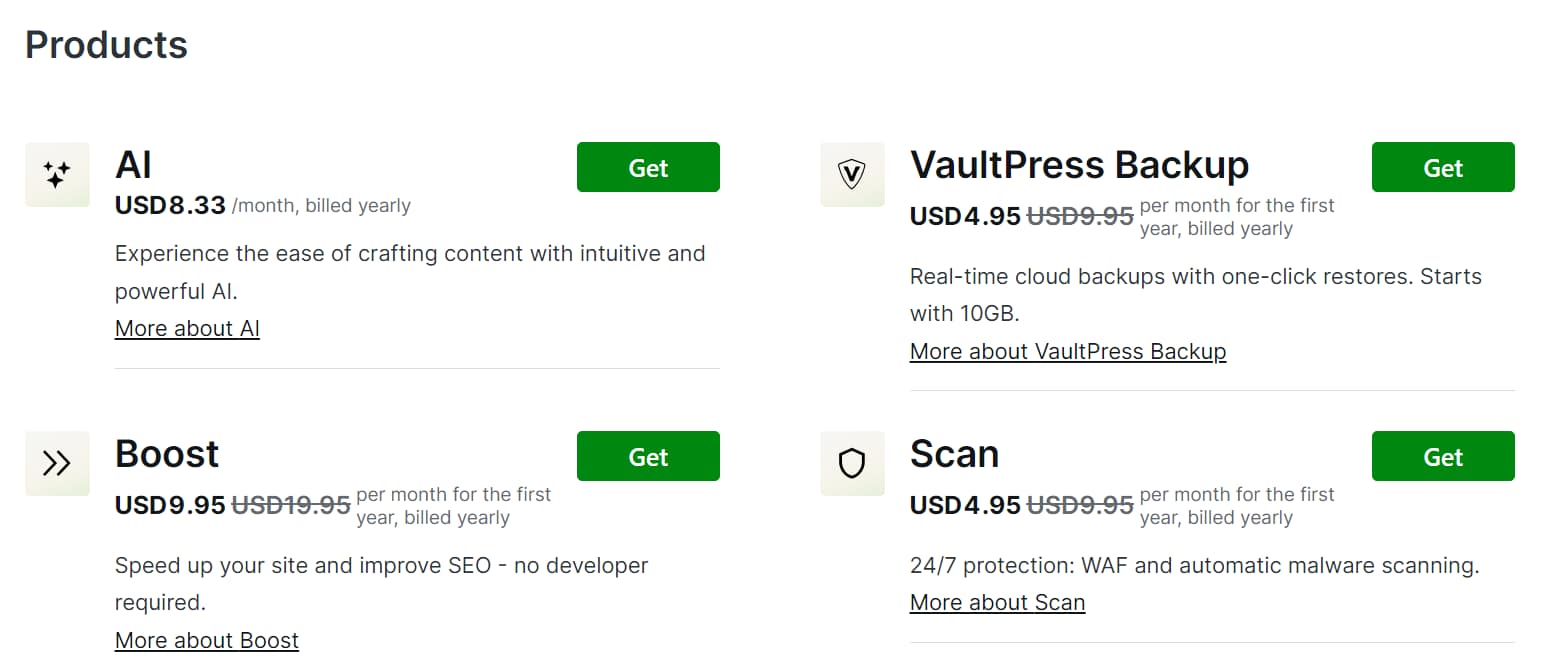
Task: Get the VaultPress Backup product
Action: coord(1442,168)
